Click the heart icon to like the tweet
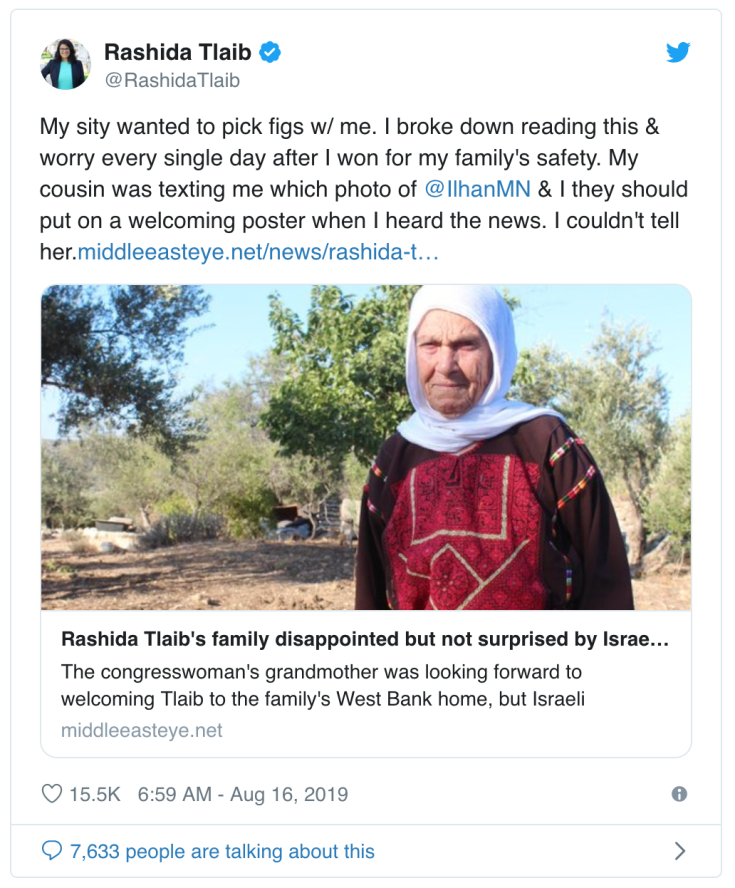This screenshot has height=888, width=735. pyautogui.click(x=51, y=795)
